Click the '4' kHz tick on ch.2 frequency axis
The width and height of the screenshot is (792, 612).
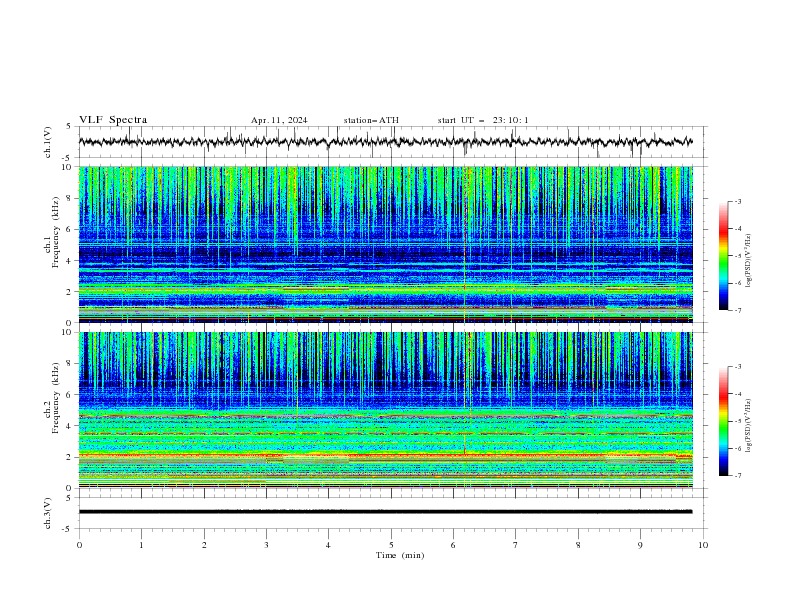(x=69, y=426)
